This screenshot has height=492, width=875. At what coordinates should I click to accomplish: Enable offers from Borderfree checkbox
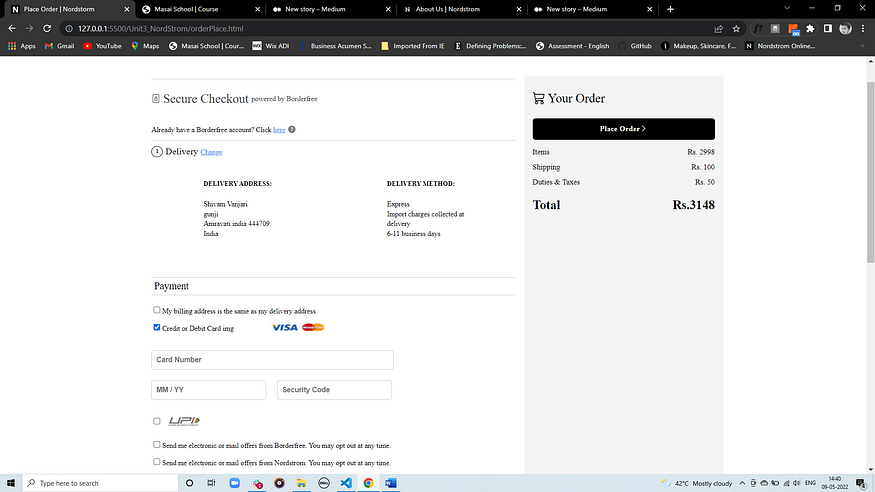coord(157,445)
